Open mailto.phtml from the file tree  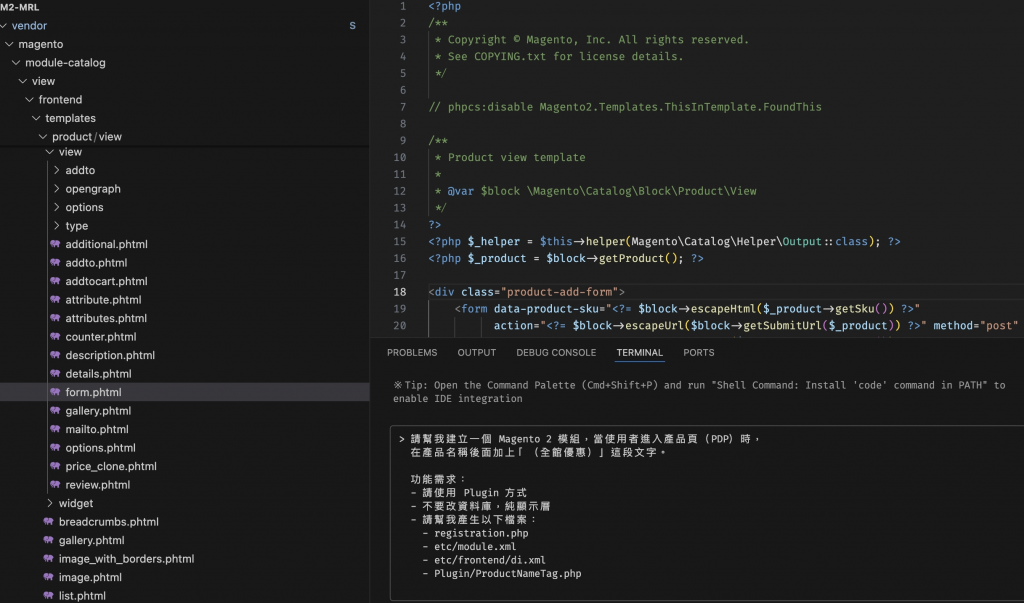coord(97,429)
